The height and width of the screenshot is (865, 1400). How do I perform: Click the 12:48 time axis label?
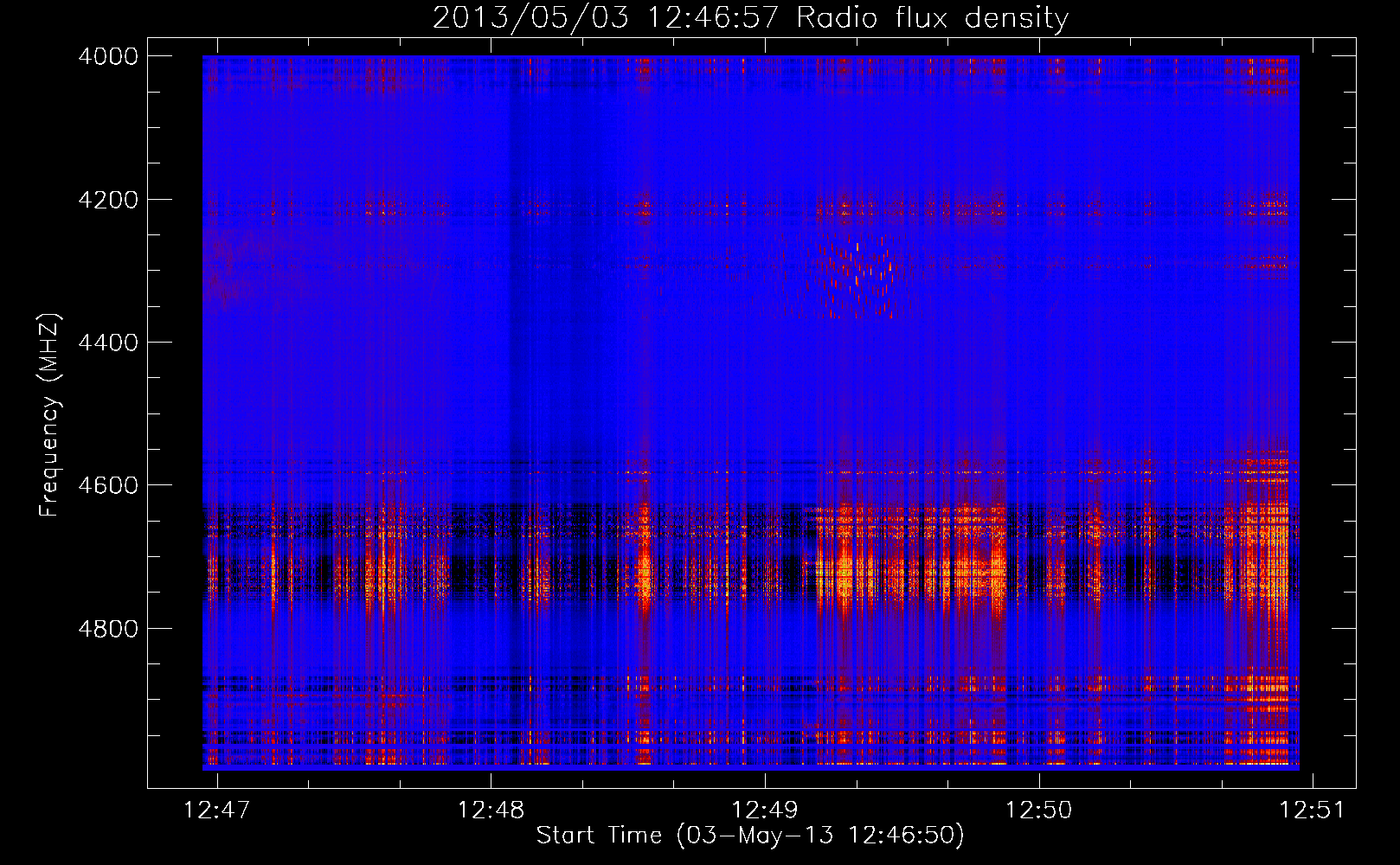pos(491,810)
